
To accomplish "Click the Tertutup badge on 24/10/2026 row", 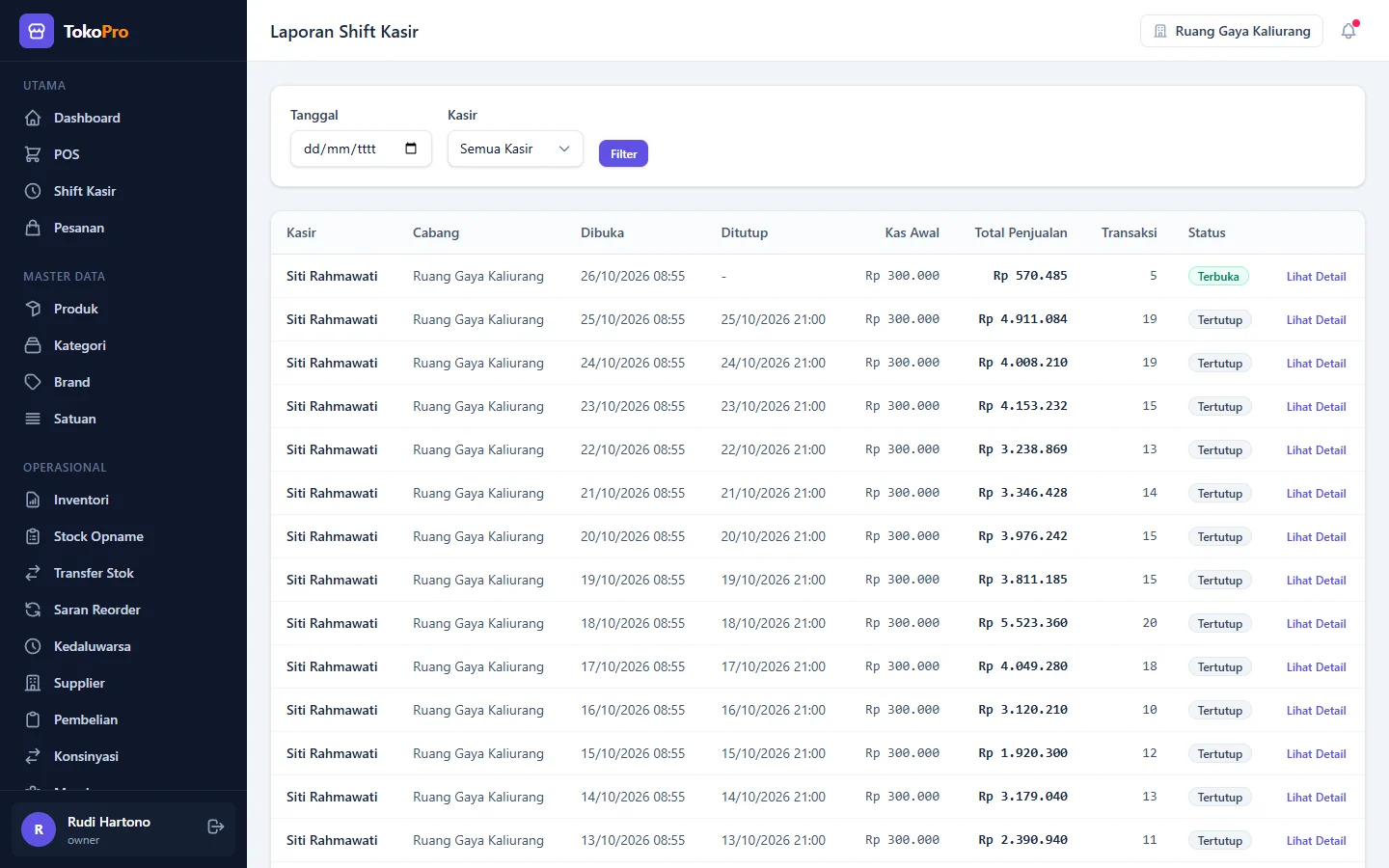I will [x=1220, y=364].
